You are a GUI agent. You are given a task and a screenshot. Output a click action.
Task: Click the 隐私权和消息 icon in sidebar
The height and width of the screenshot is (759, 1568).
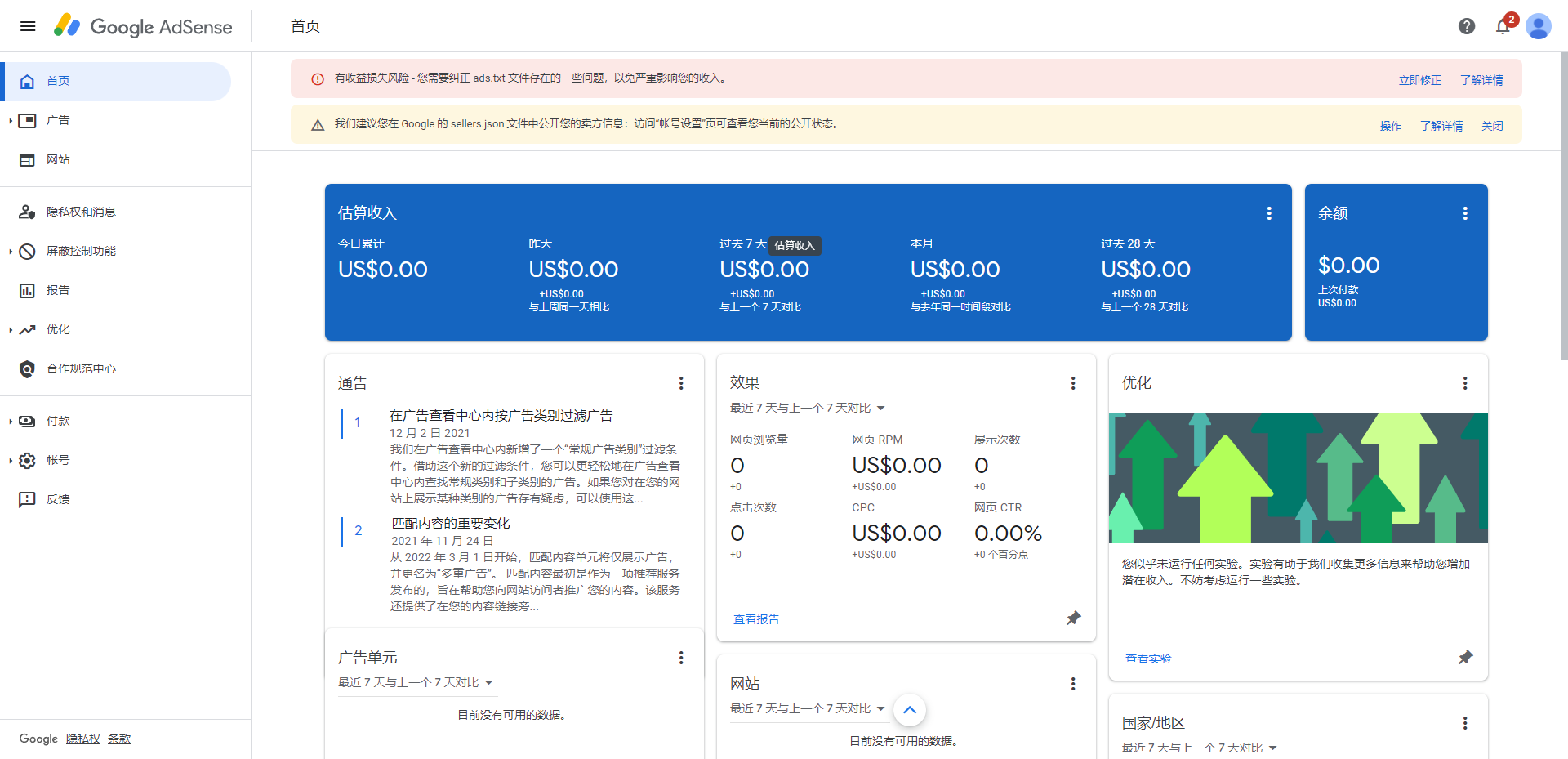pos(27,212)
